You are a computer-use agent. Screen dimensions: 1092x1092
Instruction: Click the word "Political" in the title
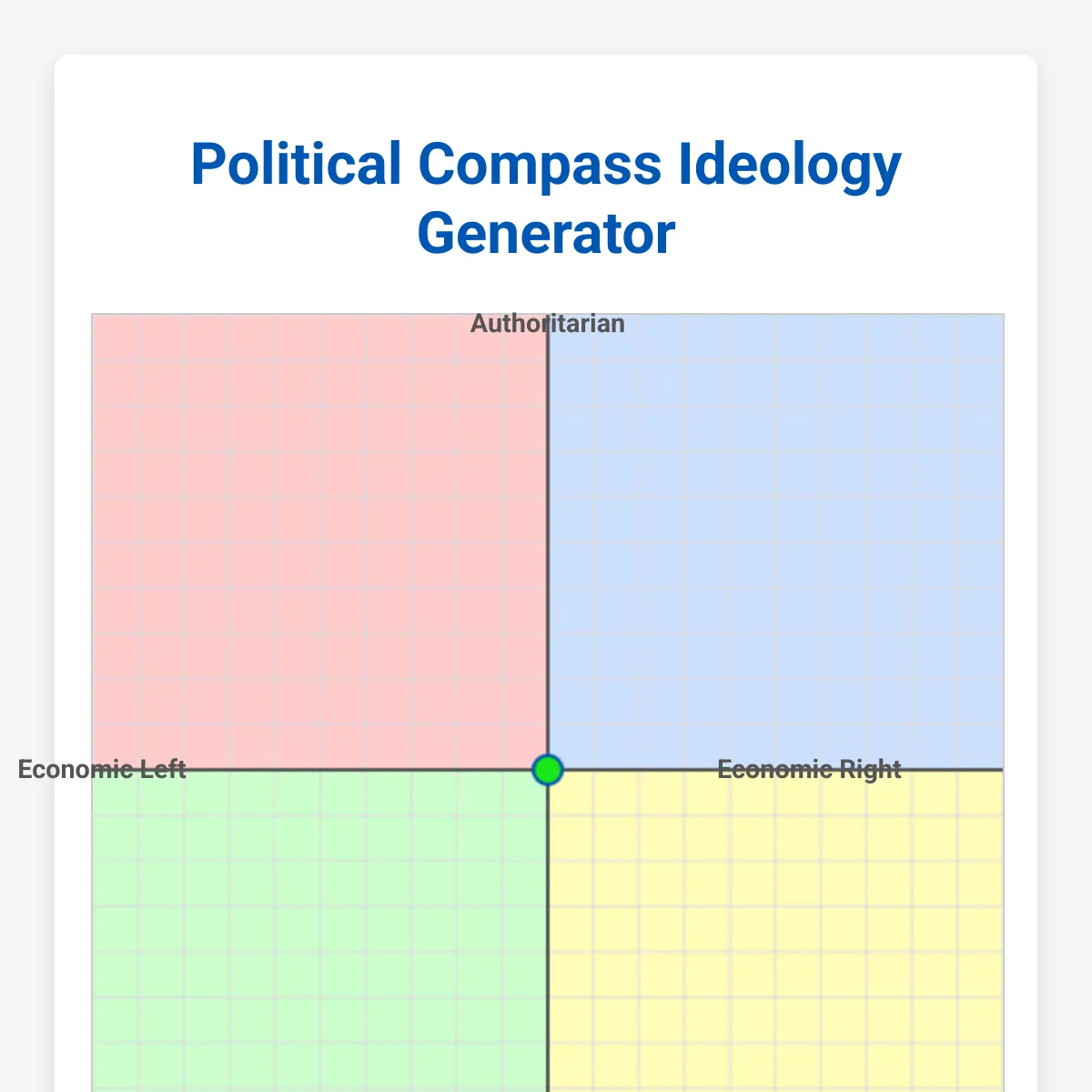click(x=296, y=165)
